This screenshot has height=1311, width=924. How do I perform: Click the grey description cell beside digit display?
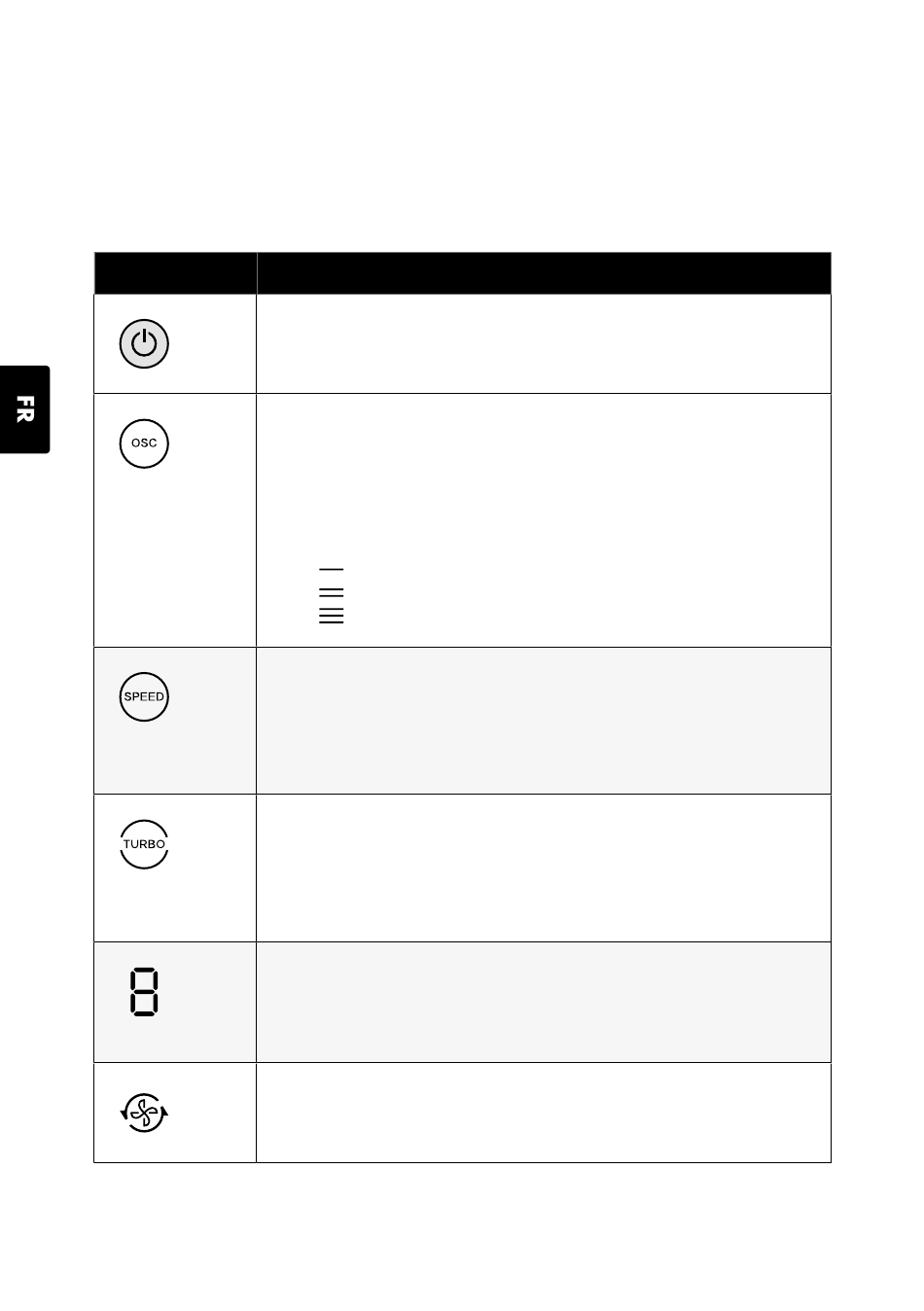(x=544, y=1003)
